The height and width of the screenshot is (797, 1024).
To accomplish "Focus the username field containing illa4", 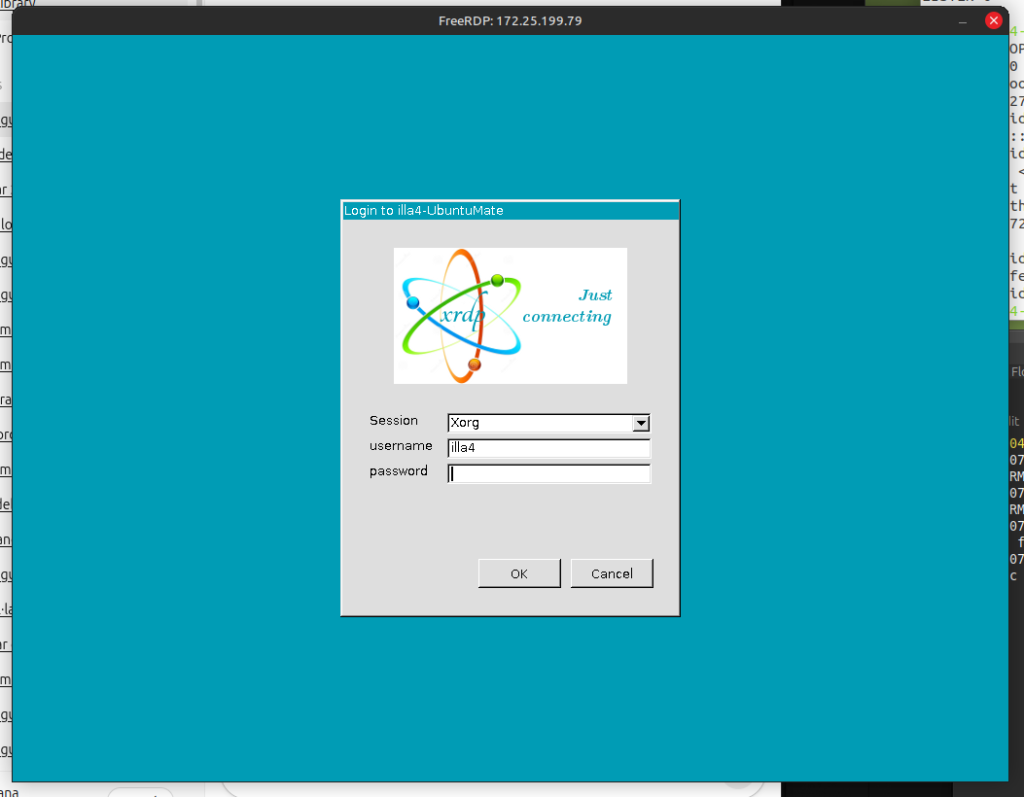I will [x=549, y=448].
